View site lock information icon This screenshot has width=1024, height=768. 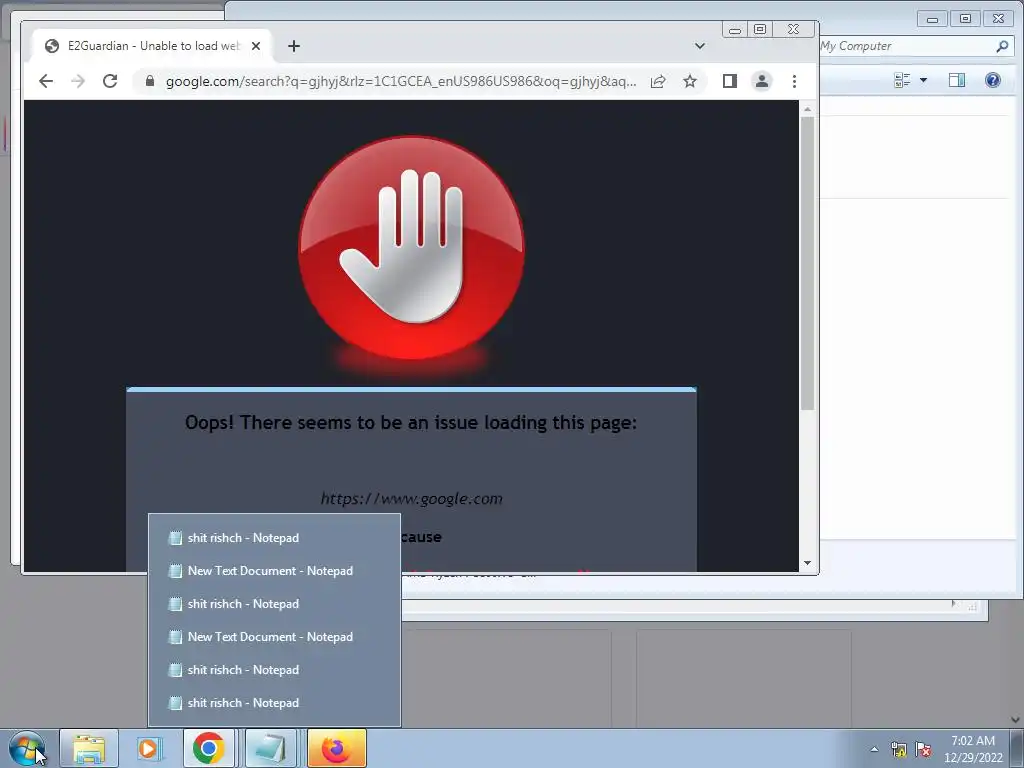pos(150,81)
